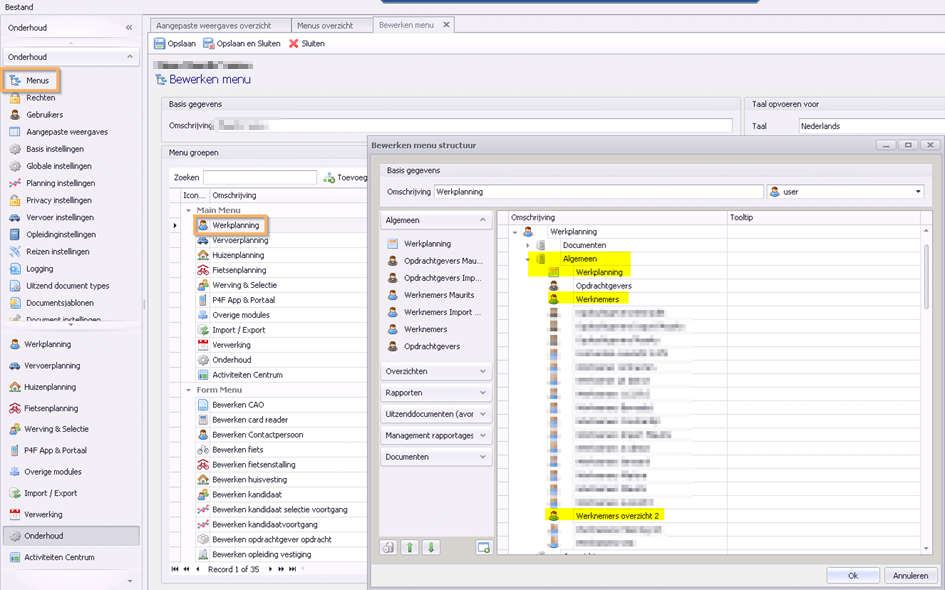Click the Rechten padlock icon in sidebar
Viewport: 945px width, 590px height.
click(15, 98)
